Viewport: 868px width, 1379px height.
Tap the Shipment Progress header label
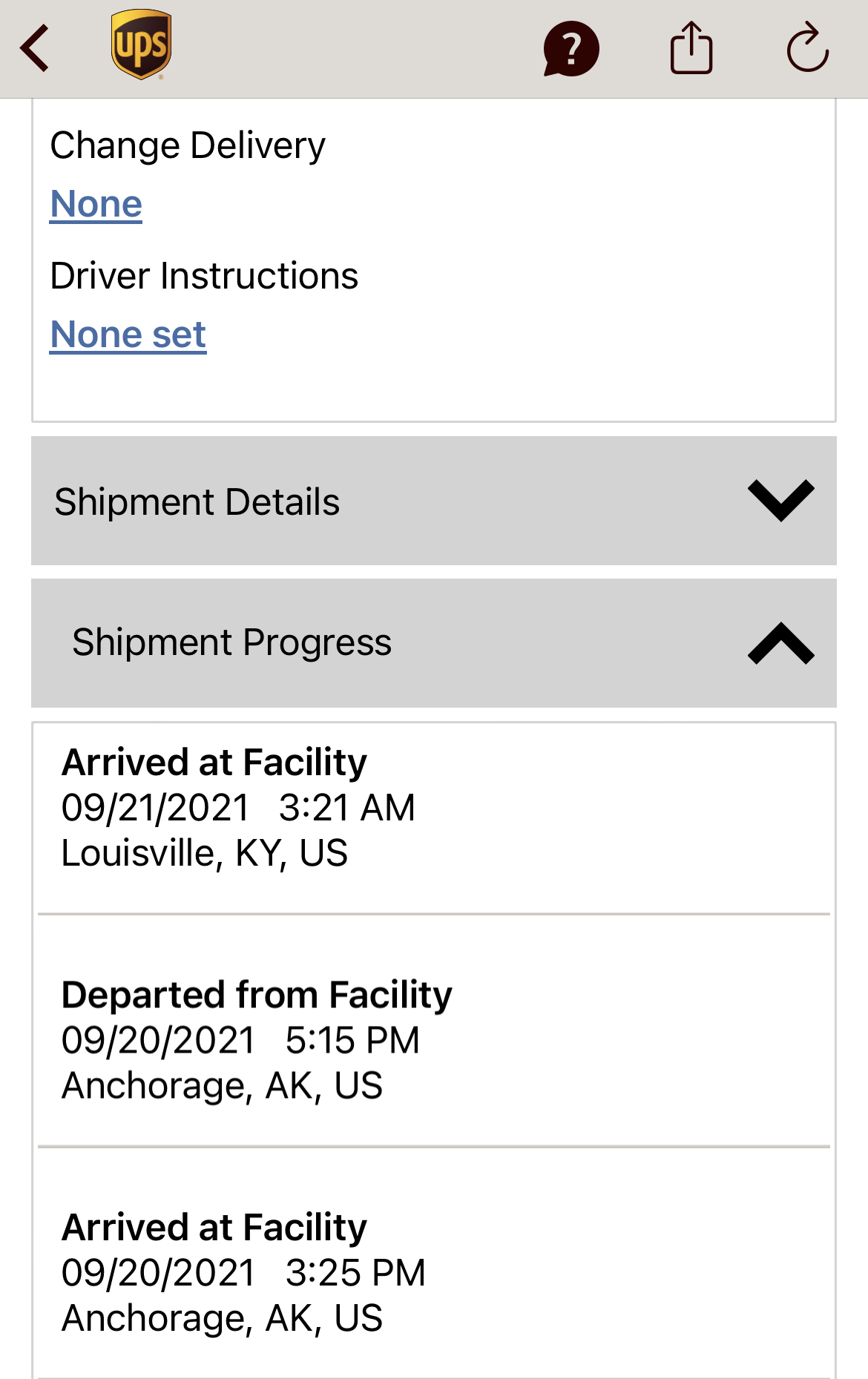pos(231,642)
